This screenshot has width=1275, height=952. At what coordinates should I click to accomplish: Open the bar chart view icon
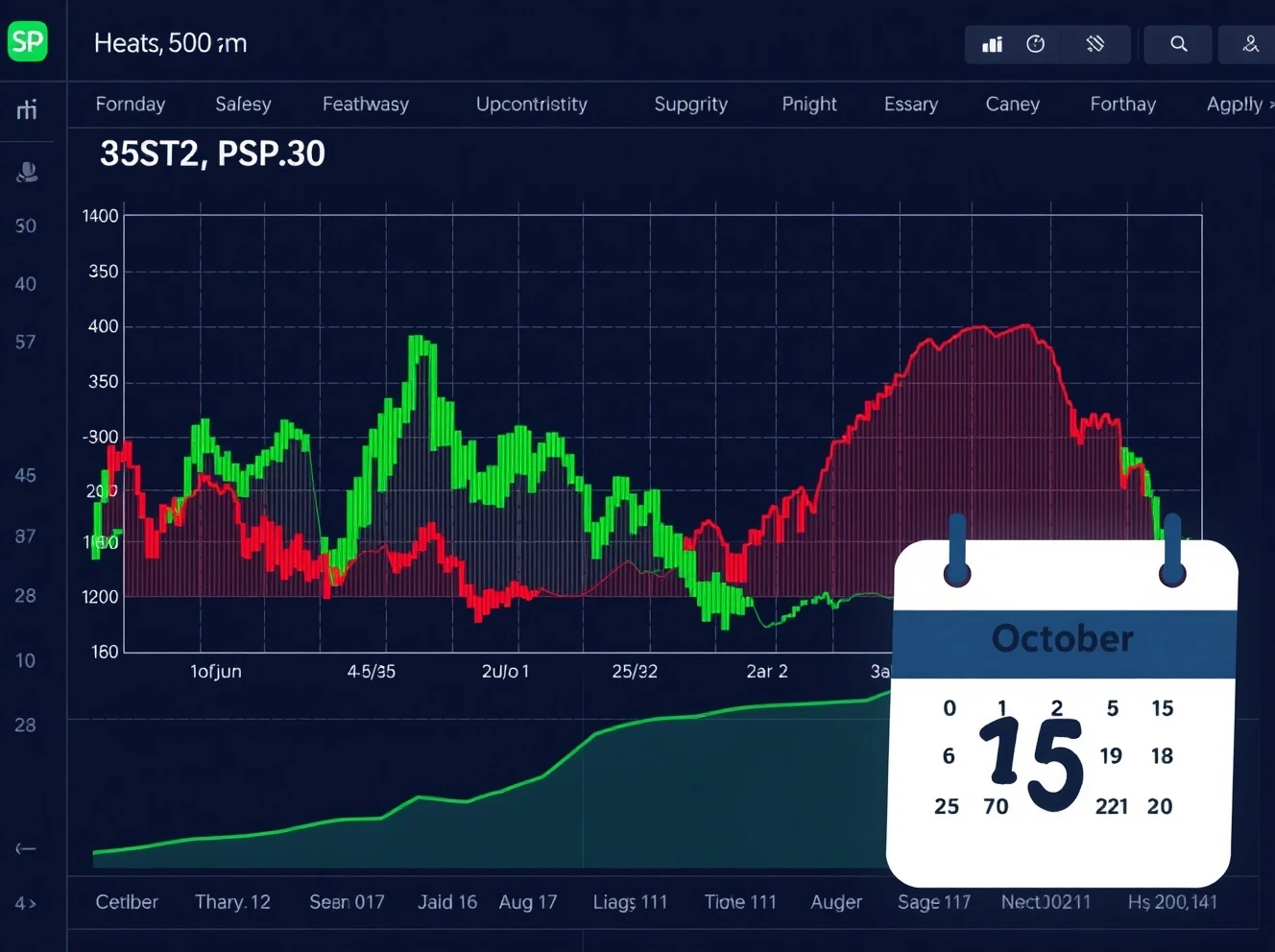(992, 44)
